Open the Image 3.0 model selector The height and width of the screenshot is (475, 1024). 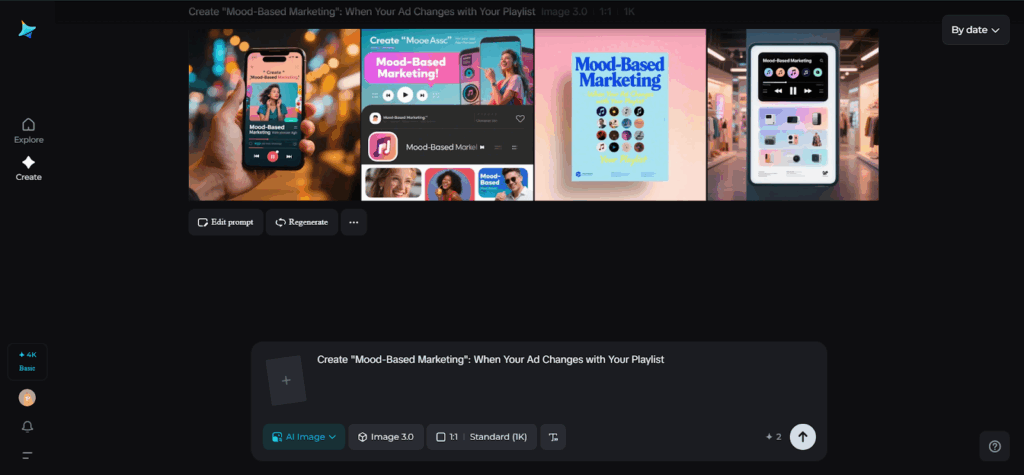click(386, 437)
